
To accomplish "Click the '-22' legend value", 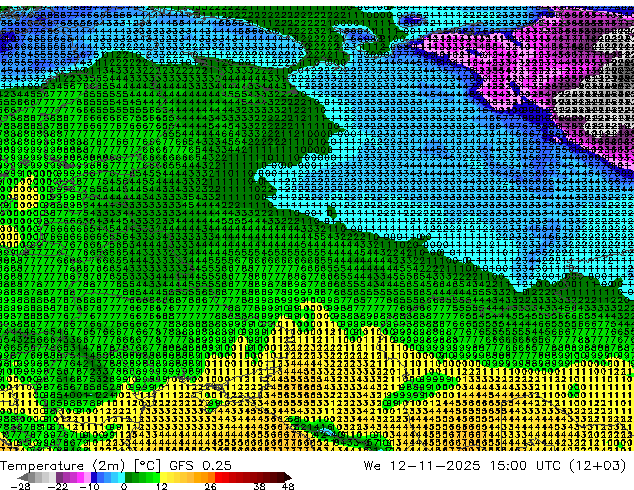I will click(x=58, y=486).
